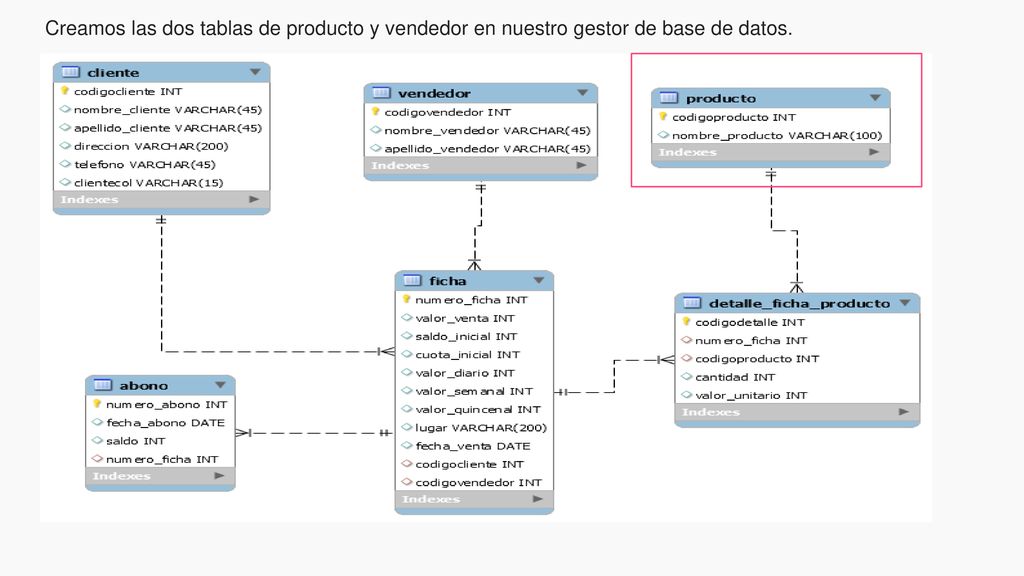
Task: Select the codigodetalle key icon
Action: click(686, 321)
